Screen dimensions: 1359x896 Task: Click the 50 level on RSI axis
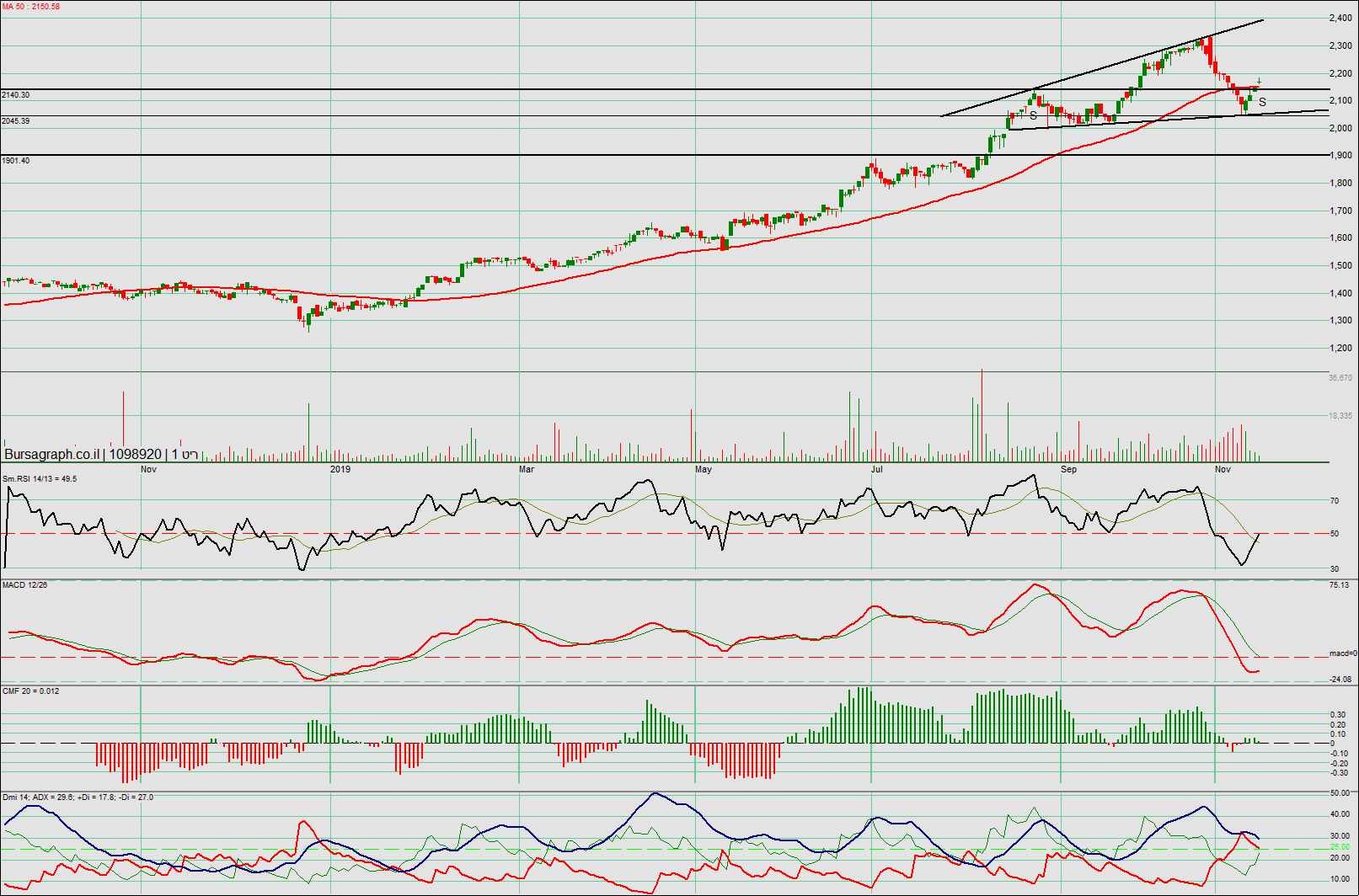[x=1335, y=533]
